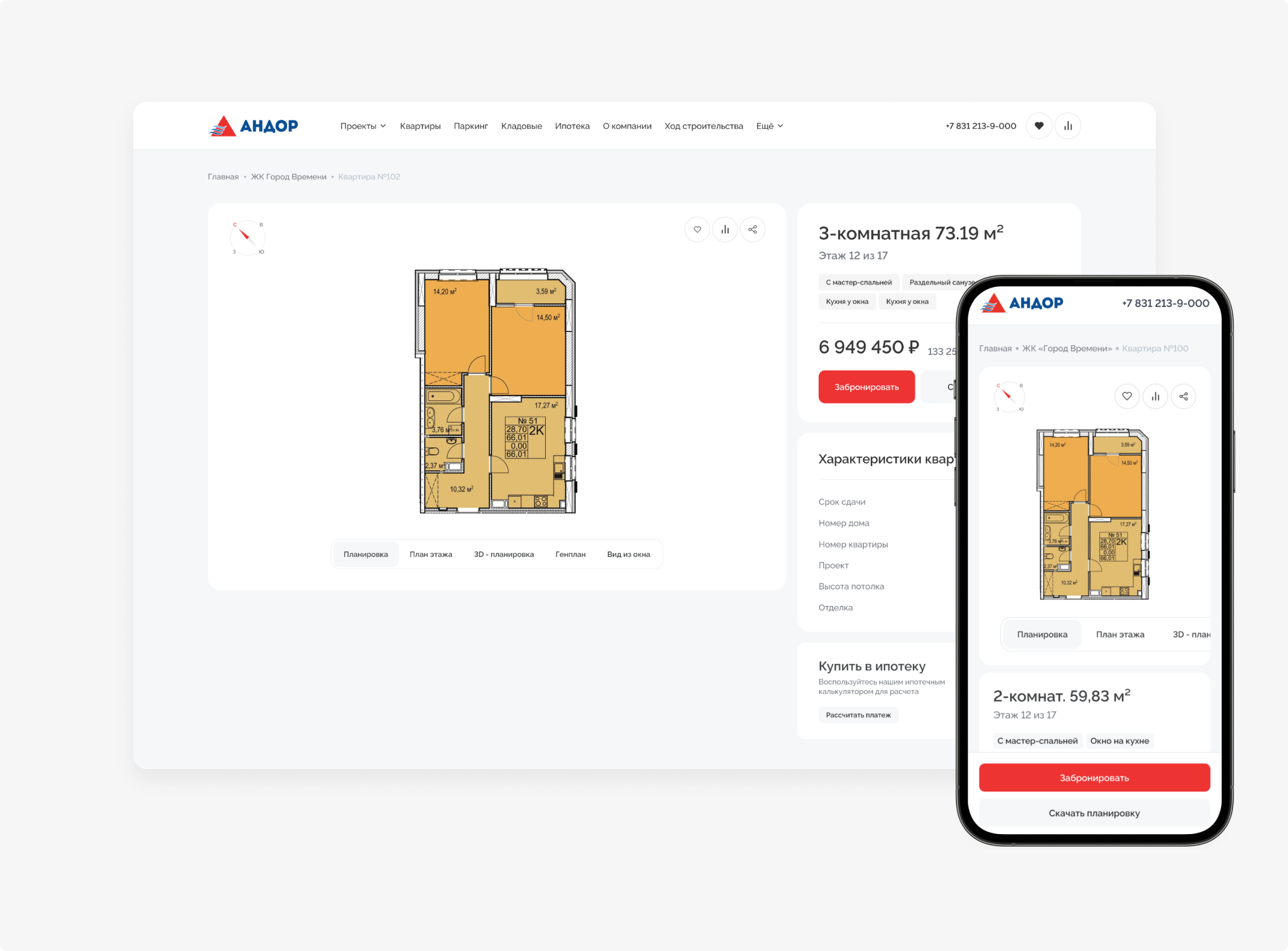This screenshot has height=951, width=1288.
Task: Switch to the План этажа tab
Action: click(430, 554)
